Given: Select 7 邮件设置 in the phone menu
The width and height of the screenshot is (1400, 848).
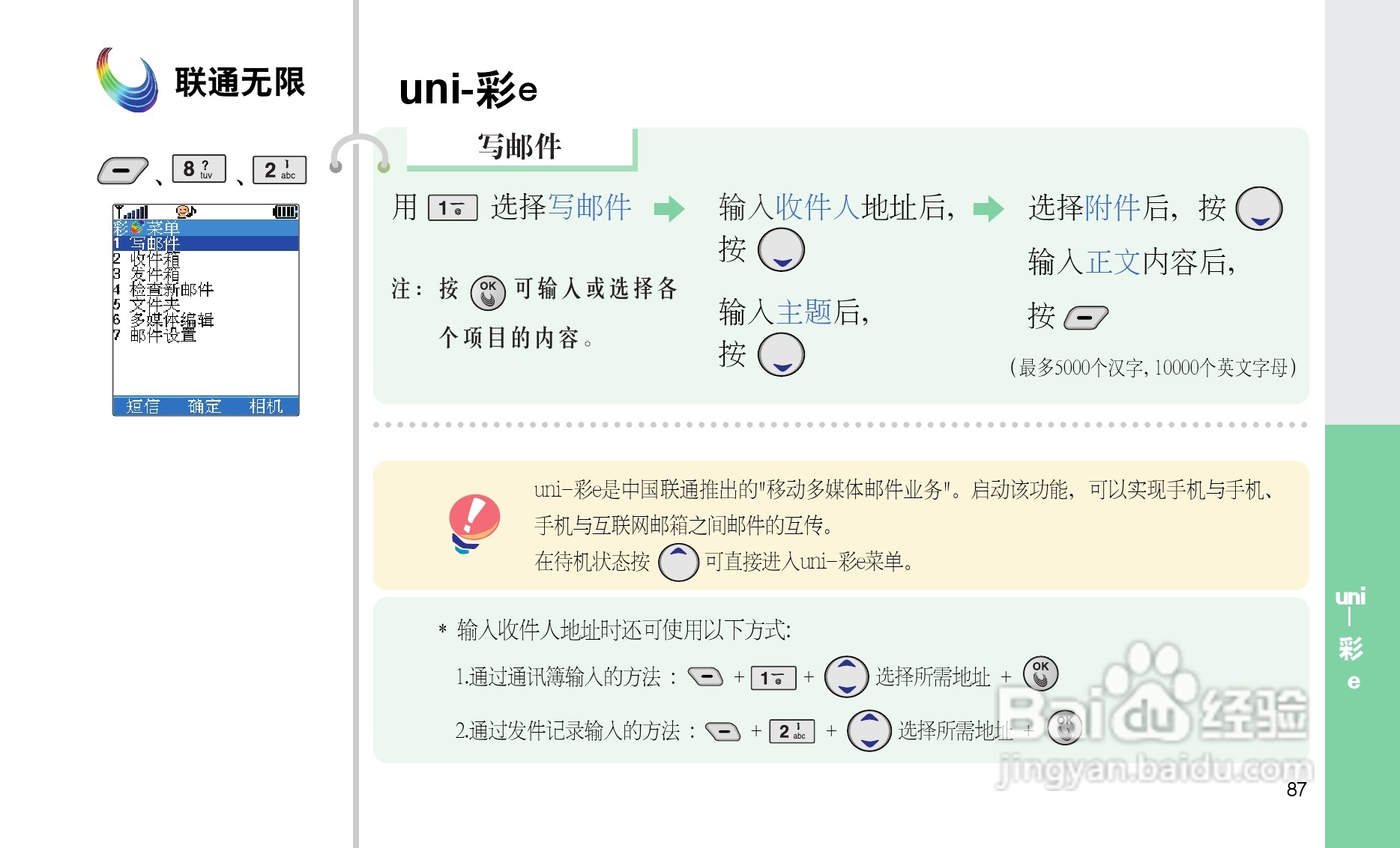Looking at the screenshot, I should (x=205, y=335).
